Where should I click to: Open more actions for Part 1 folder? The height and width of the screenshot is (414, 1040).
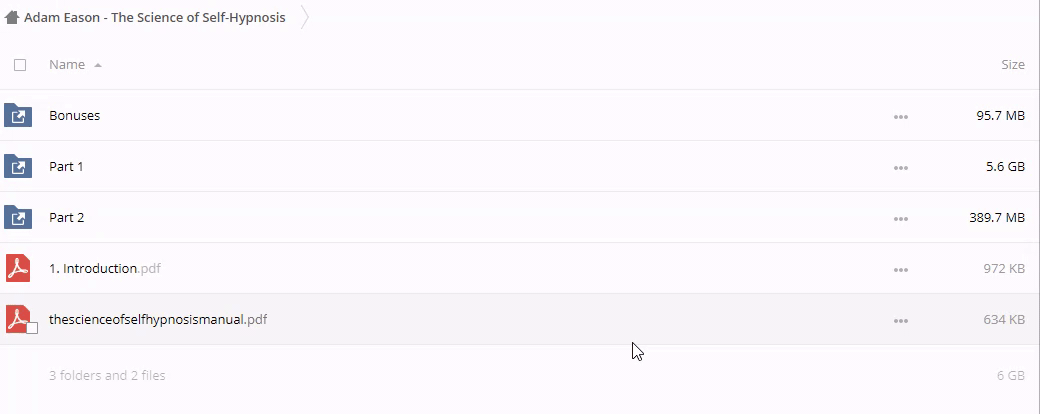point(900,168)
